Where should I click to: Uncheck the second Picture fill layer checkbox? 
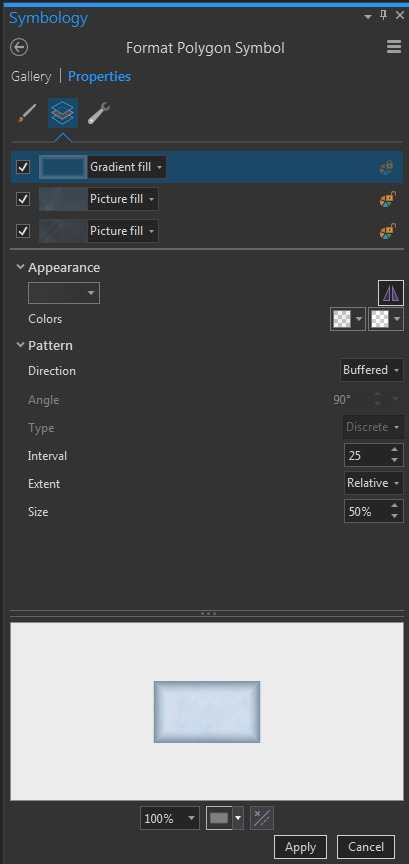[23, 231]
